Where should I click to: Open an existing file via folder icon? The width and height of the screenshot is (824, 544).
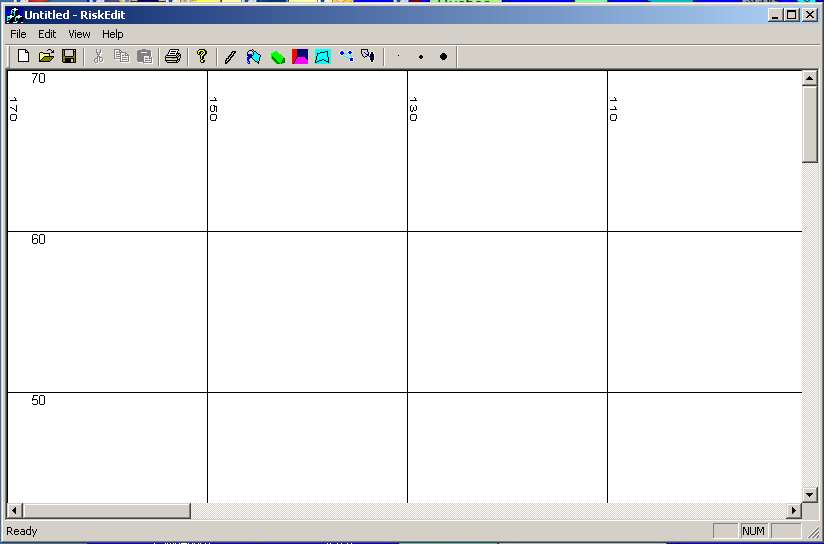click(x=46, y=56)
